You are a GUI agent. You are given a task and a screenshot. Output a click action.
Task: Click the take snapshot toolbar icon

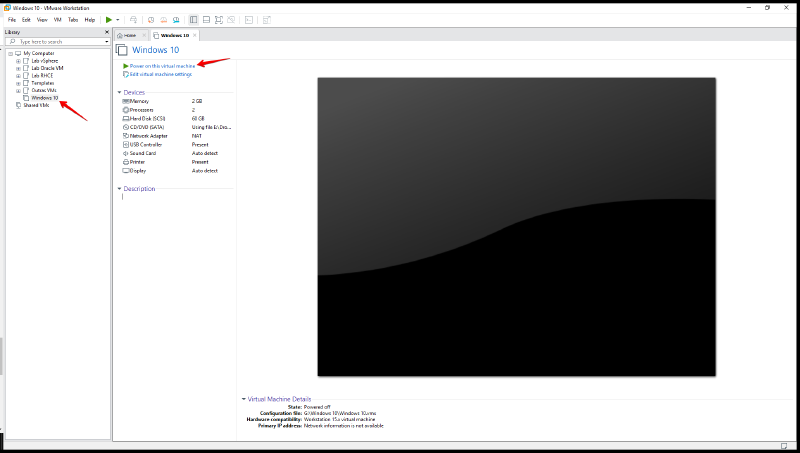[x=150, y=20]
